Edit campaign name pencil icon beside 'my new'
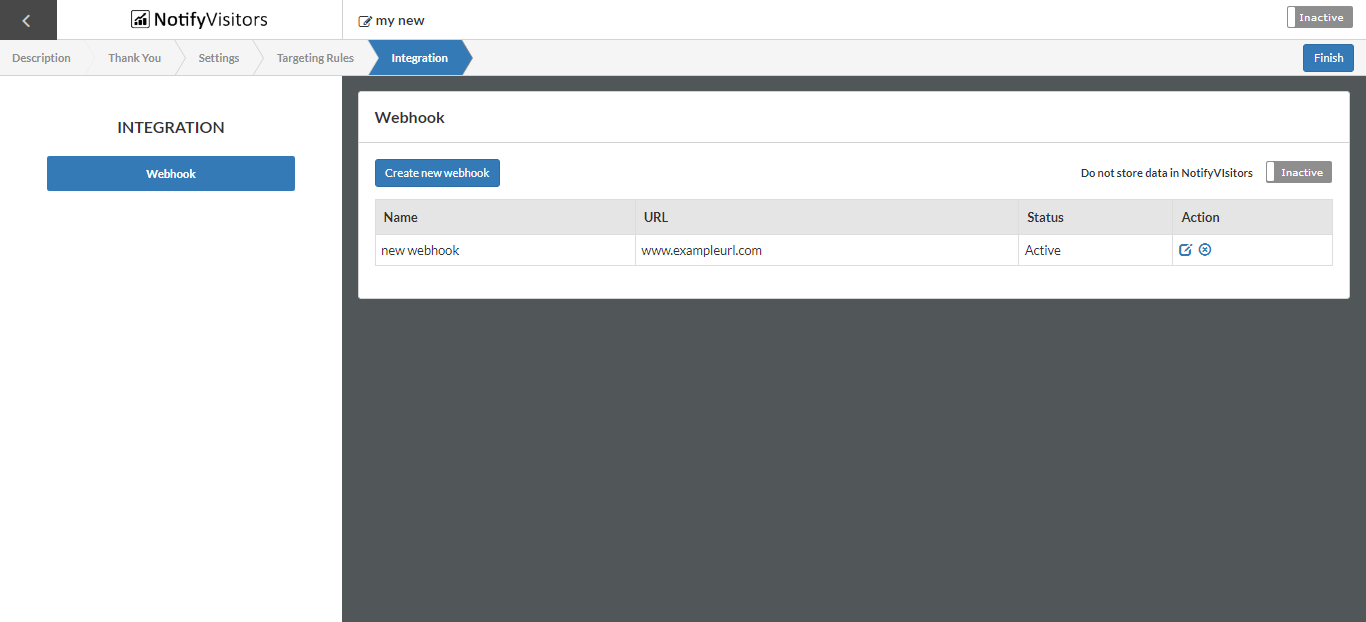The image size is (1366, 622). (x=365, y=21)
